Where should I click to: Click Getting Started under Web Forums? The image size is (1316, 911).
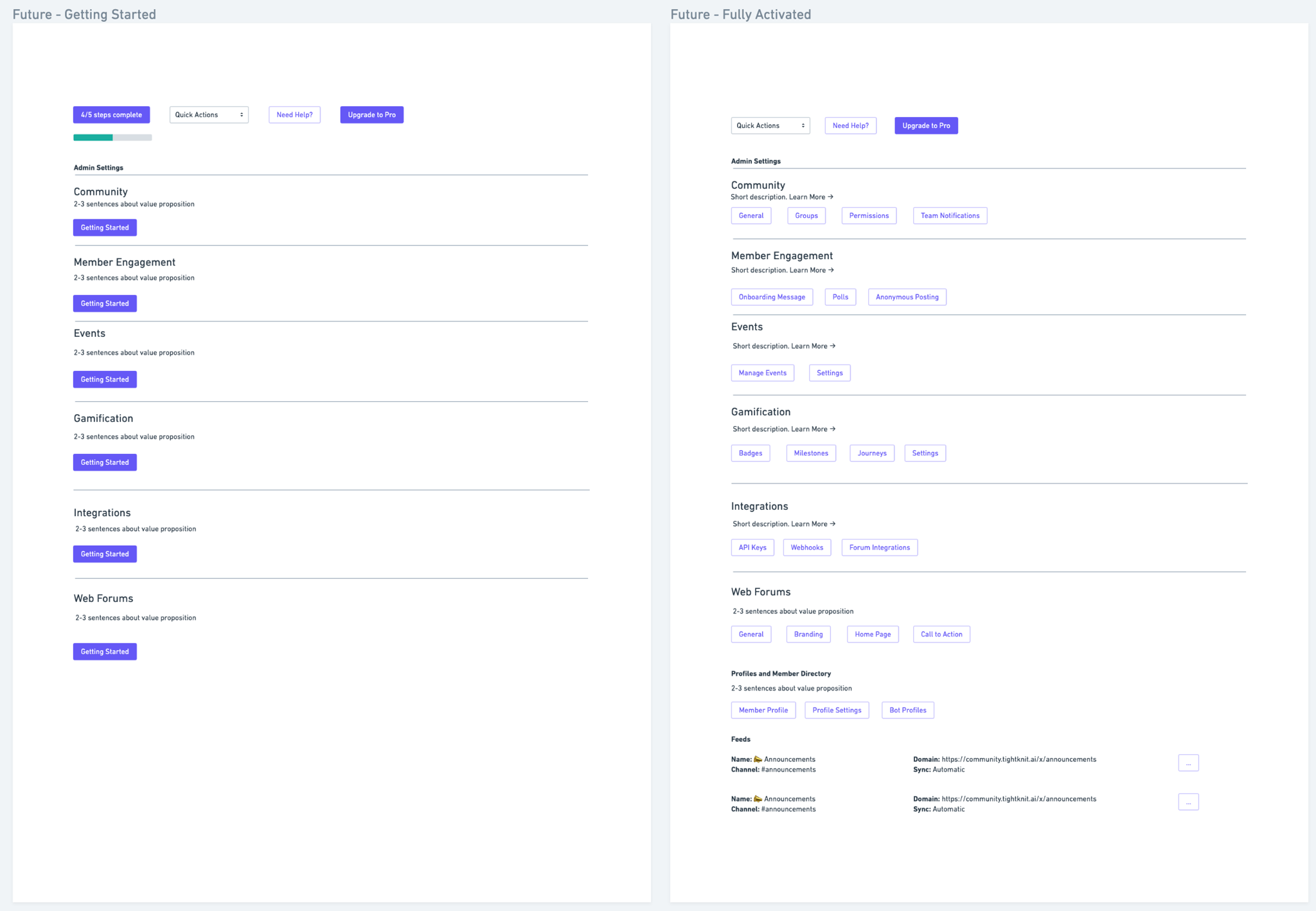[x=105, y=652]
